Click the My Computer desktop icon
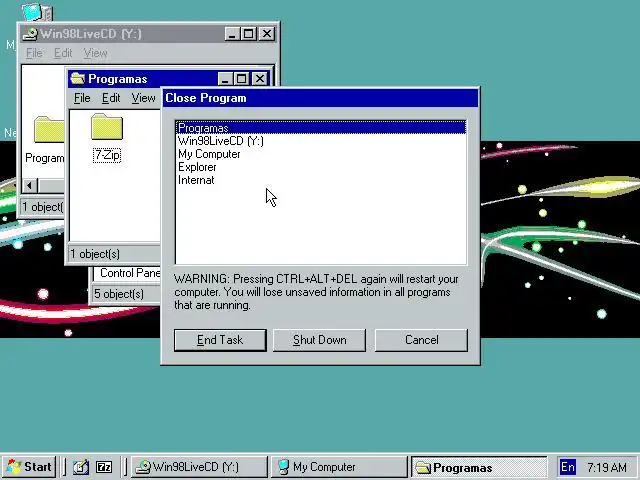Viewport: 640px width, 480px height. pos(37,11)
